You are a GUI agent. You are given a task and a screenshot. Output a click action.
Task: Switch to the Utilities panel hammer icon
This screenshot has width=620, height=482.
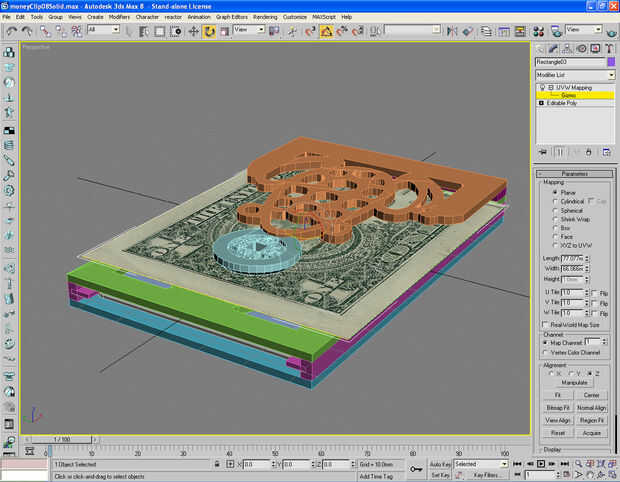point(609,49)
